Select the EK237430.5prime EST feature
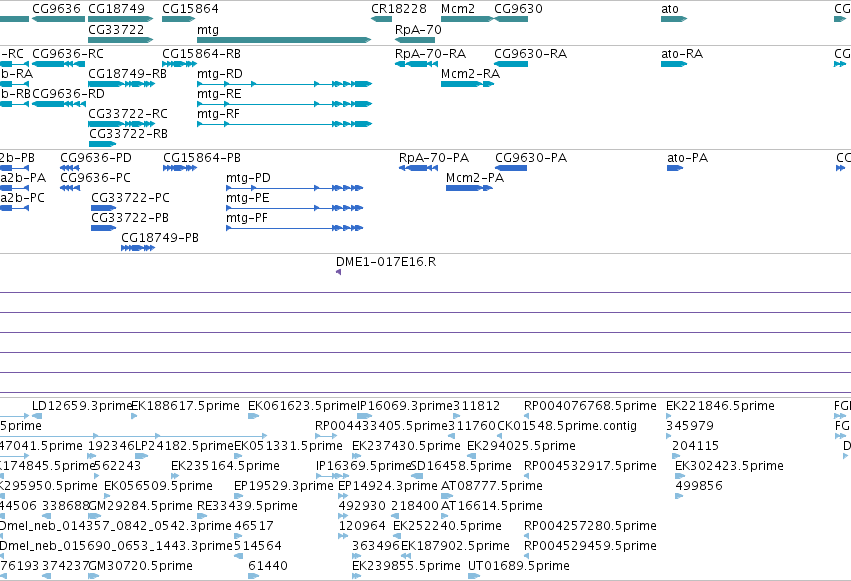 [x=357, y=456]
